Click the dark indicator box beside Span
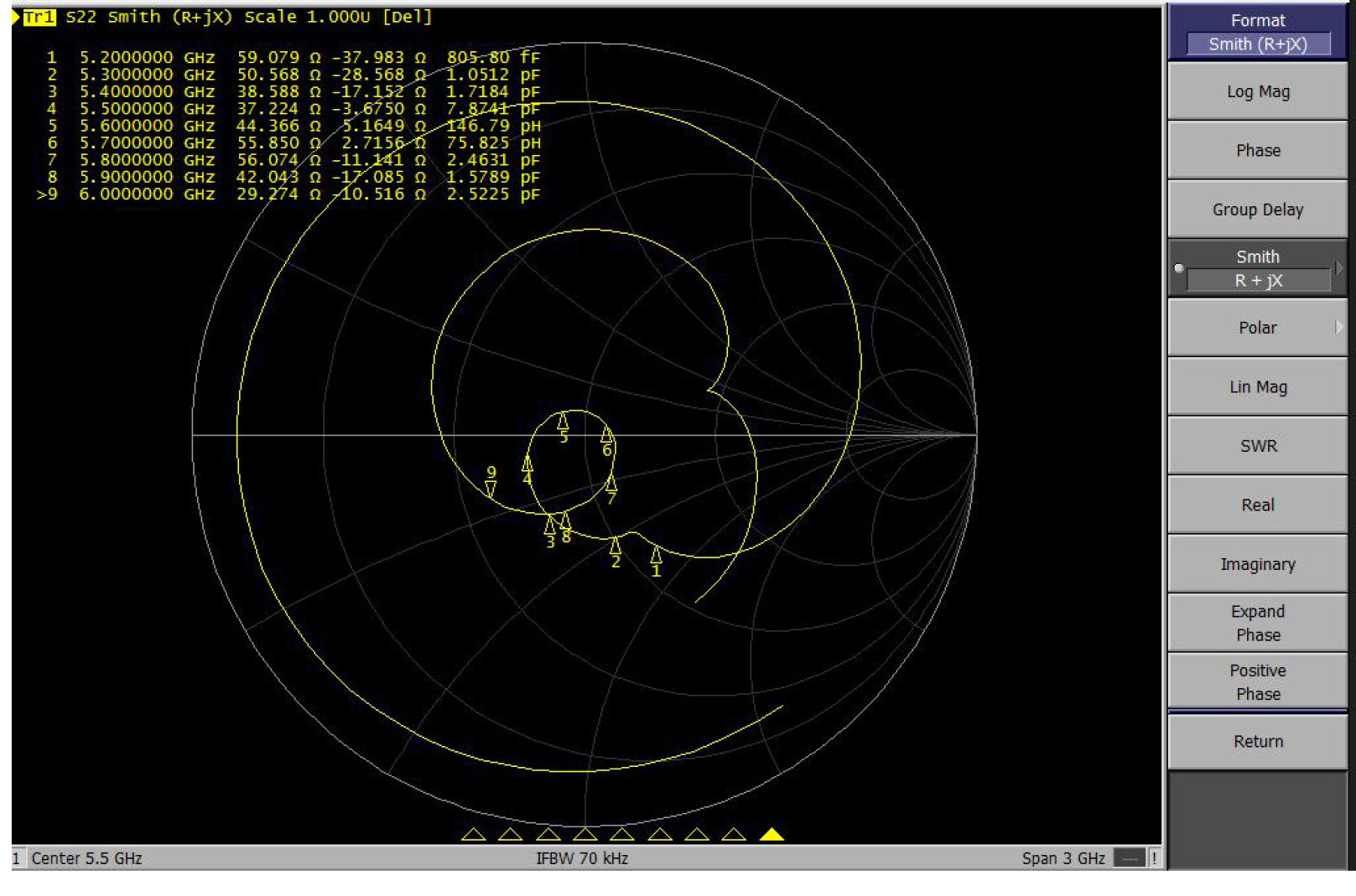 pyautogui.click(x=1130, y=858)
